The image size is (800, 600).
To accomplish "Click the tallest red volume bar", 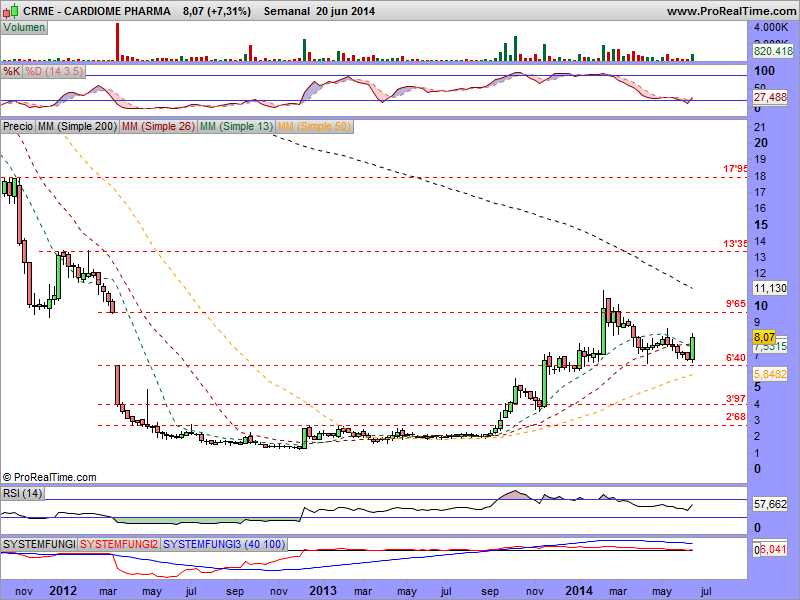I will coord(117,42).
